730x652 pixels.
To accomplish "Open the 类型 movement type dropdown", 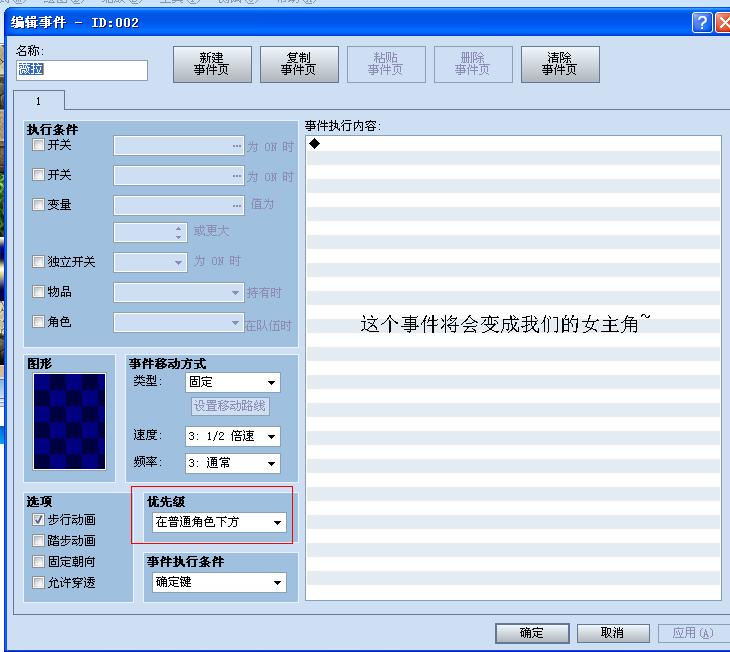I will coord(233,382).
